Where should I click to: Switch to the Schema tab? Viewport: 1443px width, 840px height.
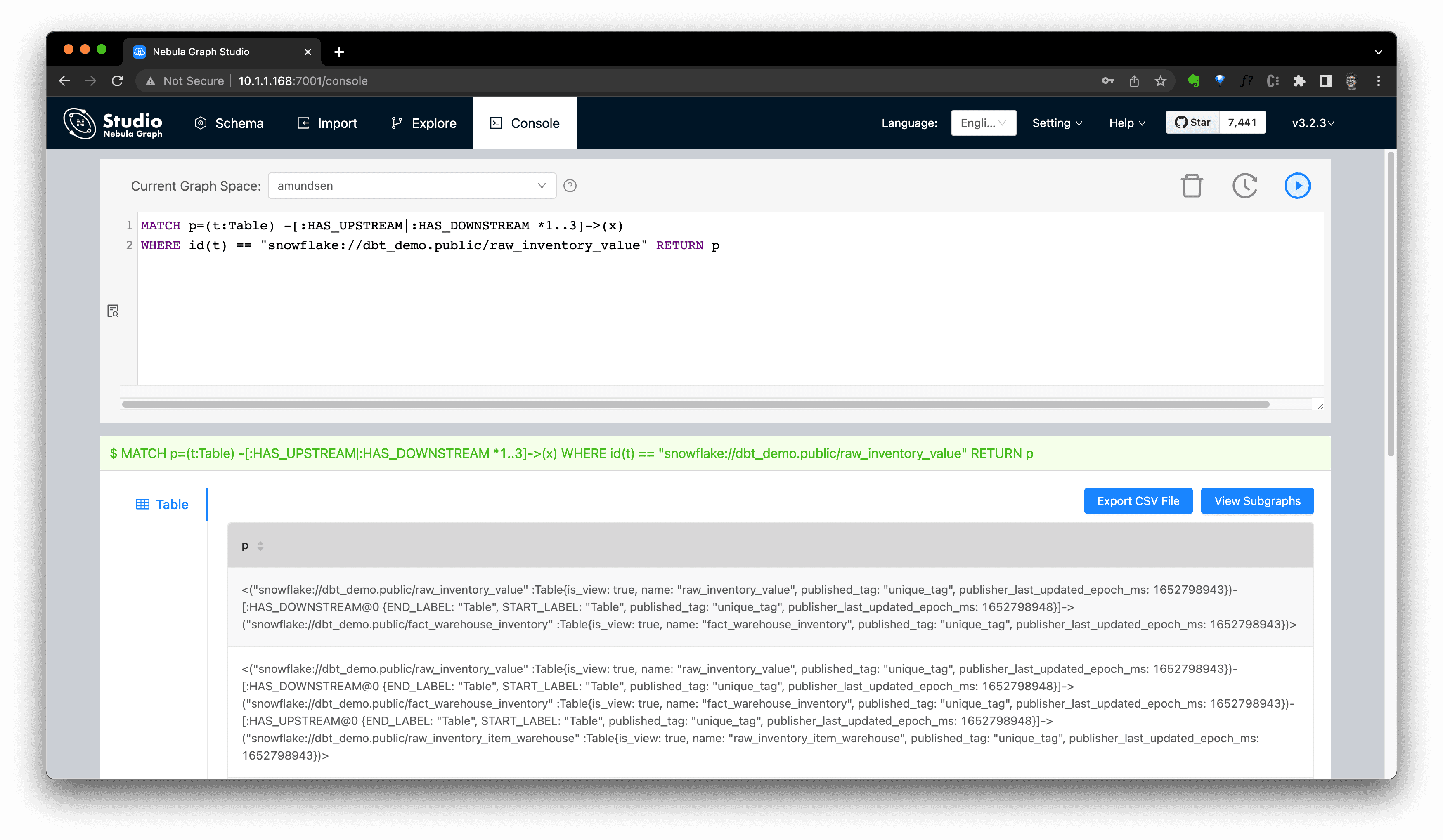[x=229, y=123]
